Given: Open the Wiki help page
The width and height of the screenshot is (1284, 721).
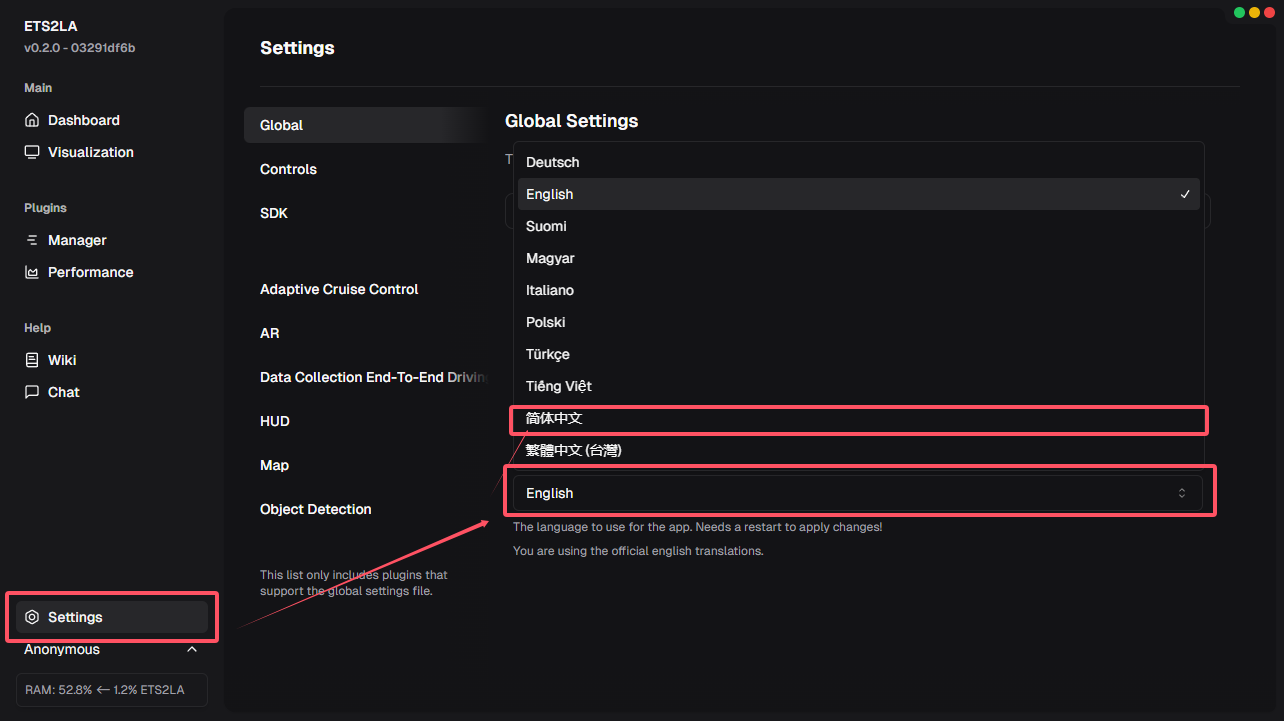Looking at the screenshot, I should coord(112,360).
